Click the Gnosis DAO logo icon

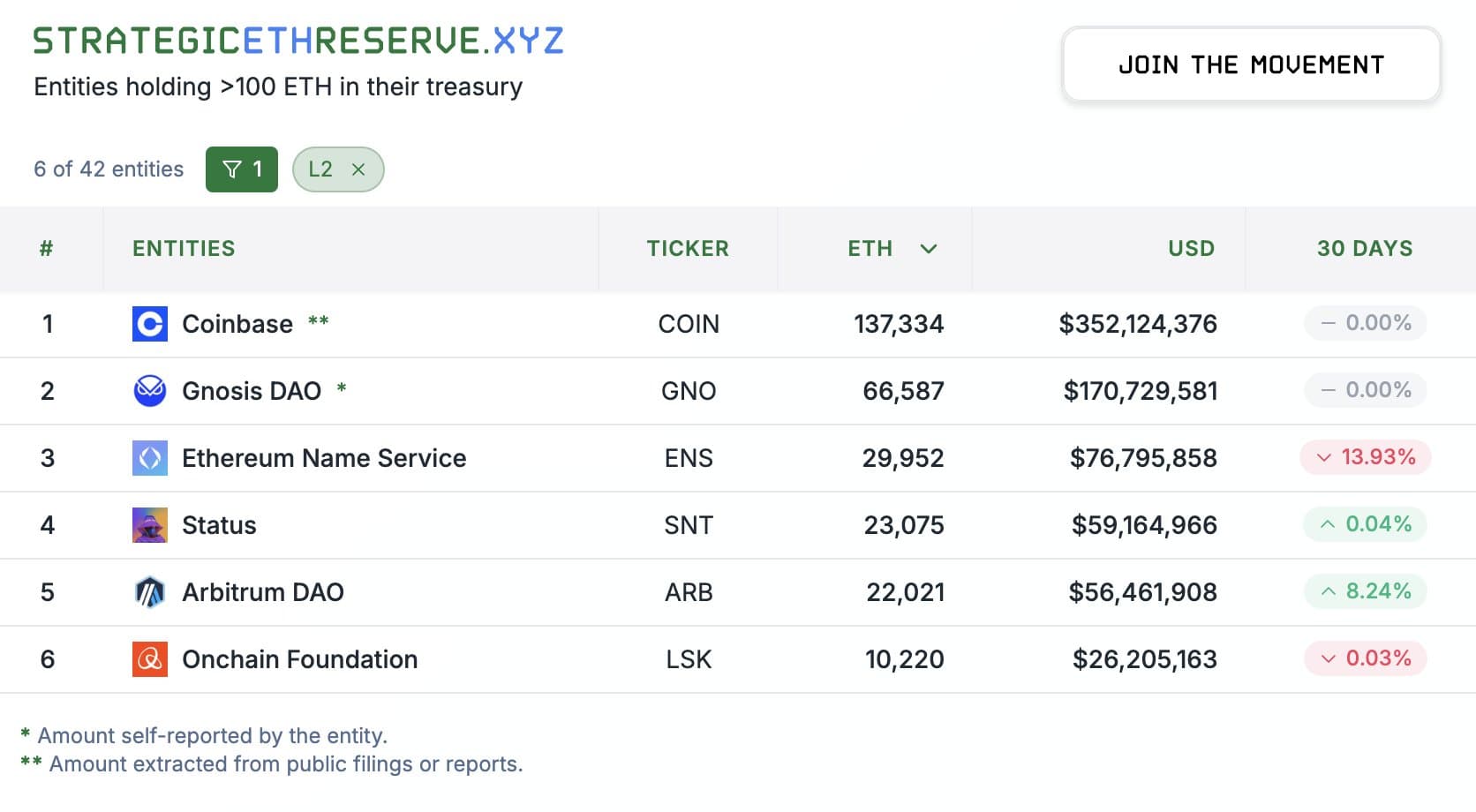click(x=149, y=391)
